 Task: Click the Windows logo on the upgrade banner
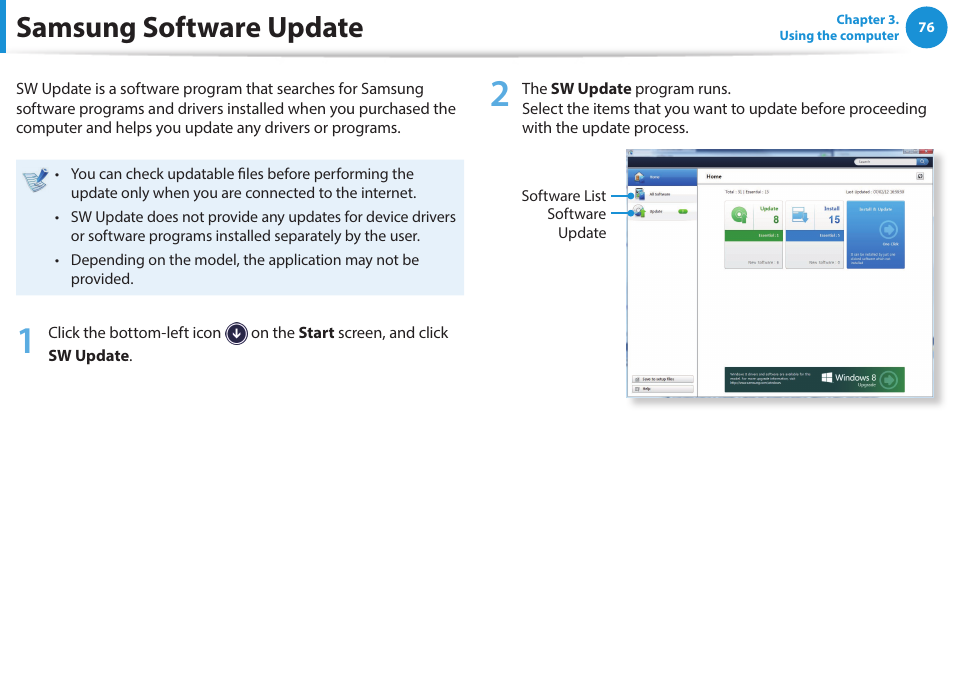coord(827,378)
